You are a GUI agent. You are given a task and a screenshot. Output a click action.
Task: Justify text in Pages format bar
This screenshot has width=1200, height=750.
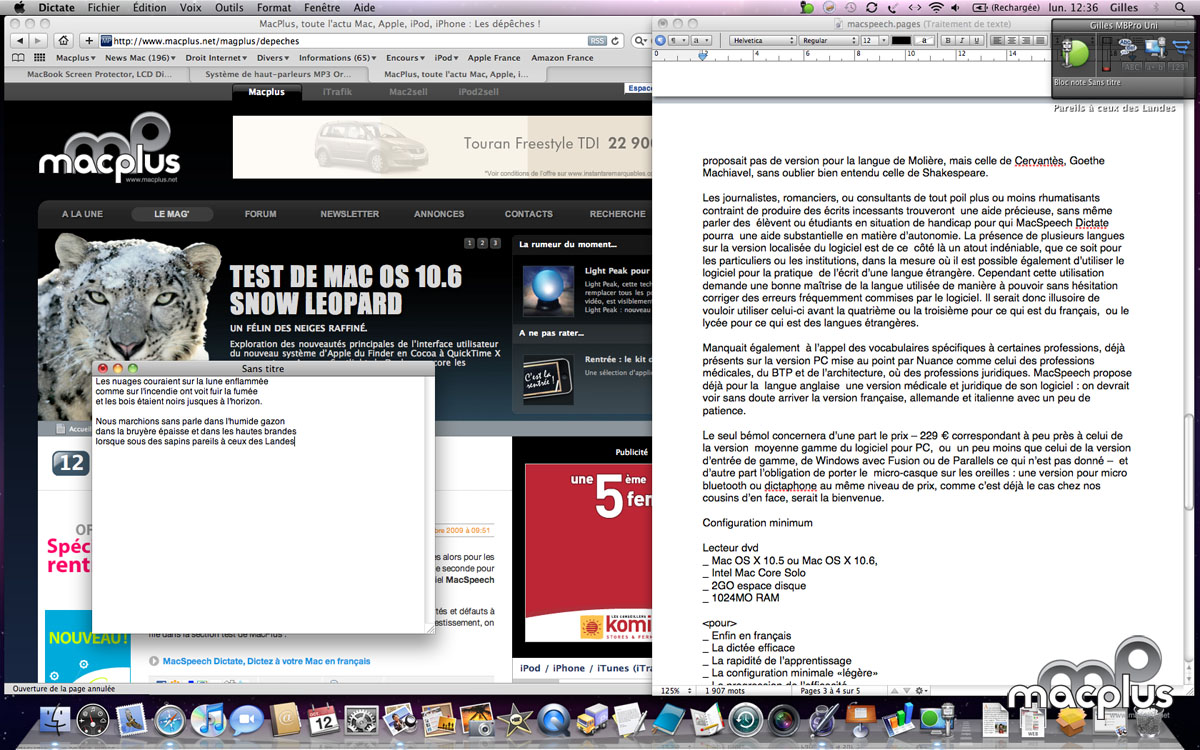tap(1041, 40)
